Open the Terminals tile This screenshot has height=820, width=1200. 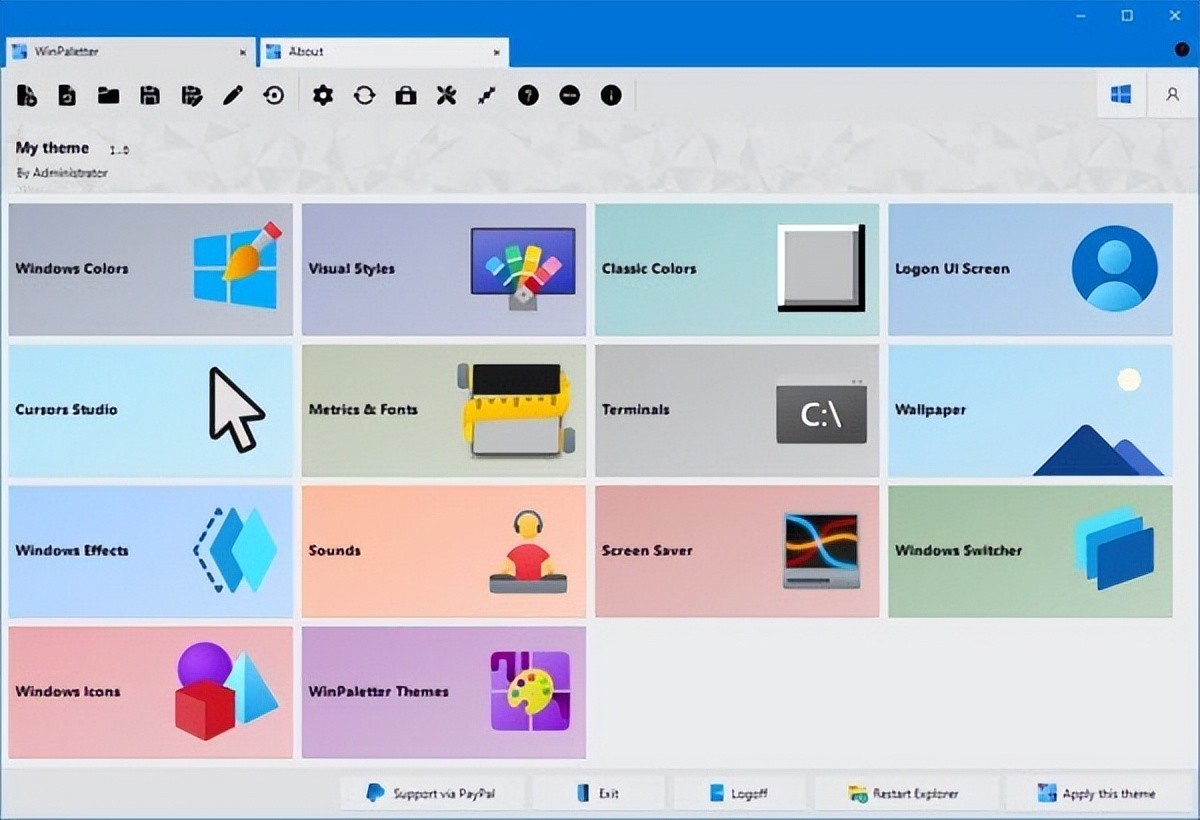pos(737,410)
